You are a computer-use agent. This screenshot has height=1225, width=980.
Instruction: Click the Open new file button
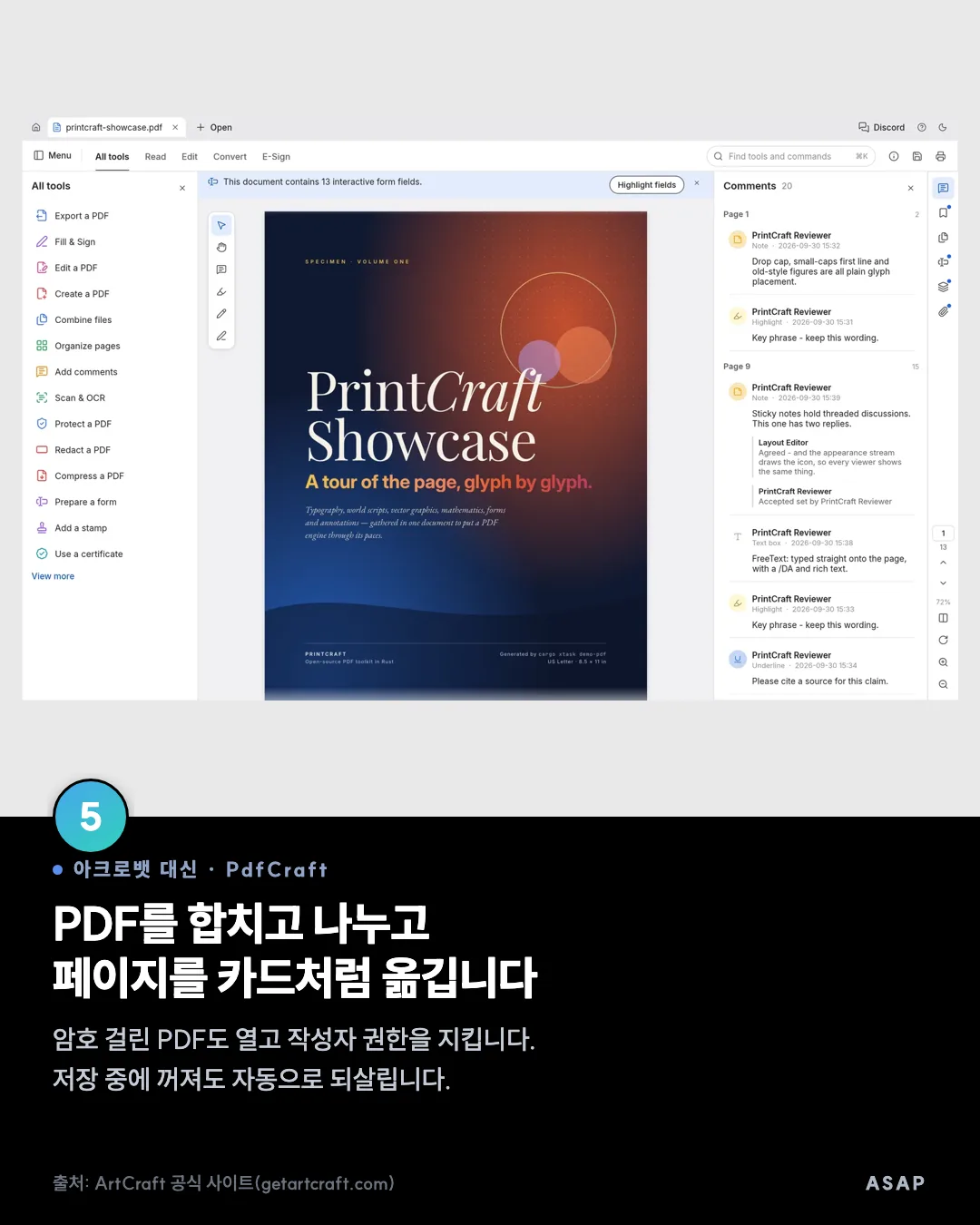coord(214,127)
